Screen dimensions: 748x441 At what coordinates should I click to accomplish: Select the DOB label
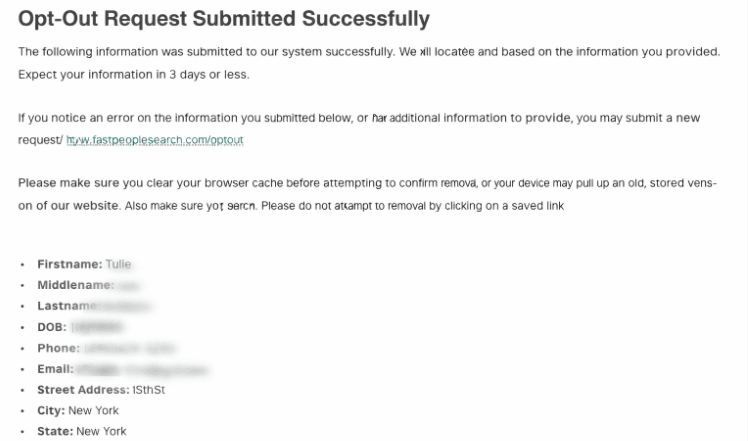[x=52, y=327]
